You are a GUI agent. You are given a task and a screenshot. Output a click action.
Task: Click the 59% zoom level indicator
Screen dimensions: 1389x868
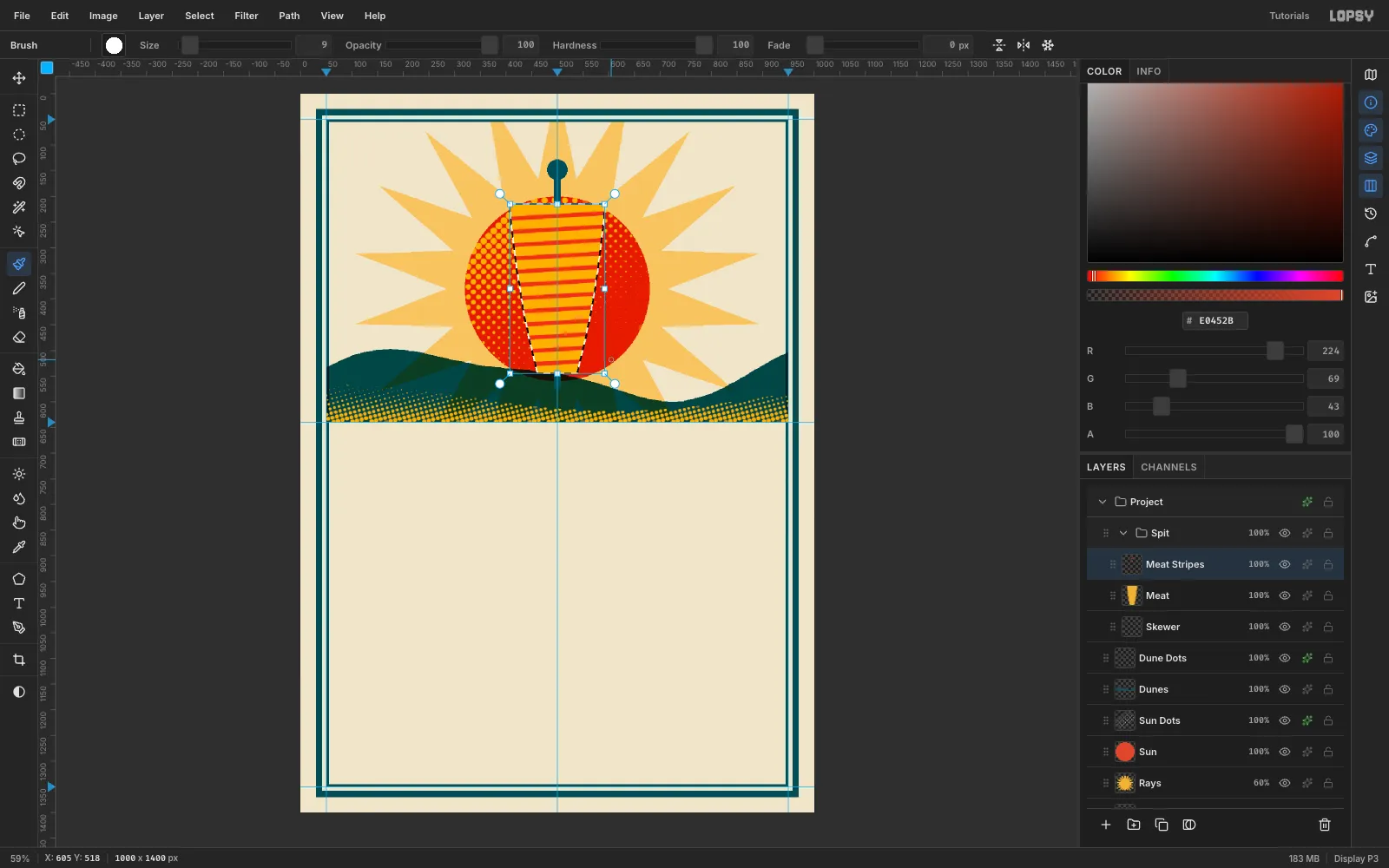coord(20,858)
